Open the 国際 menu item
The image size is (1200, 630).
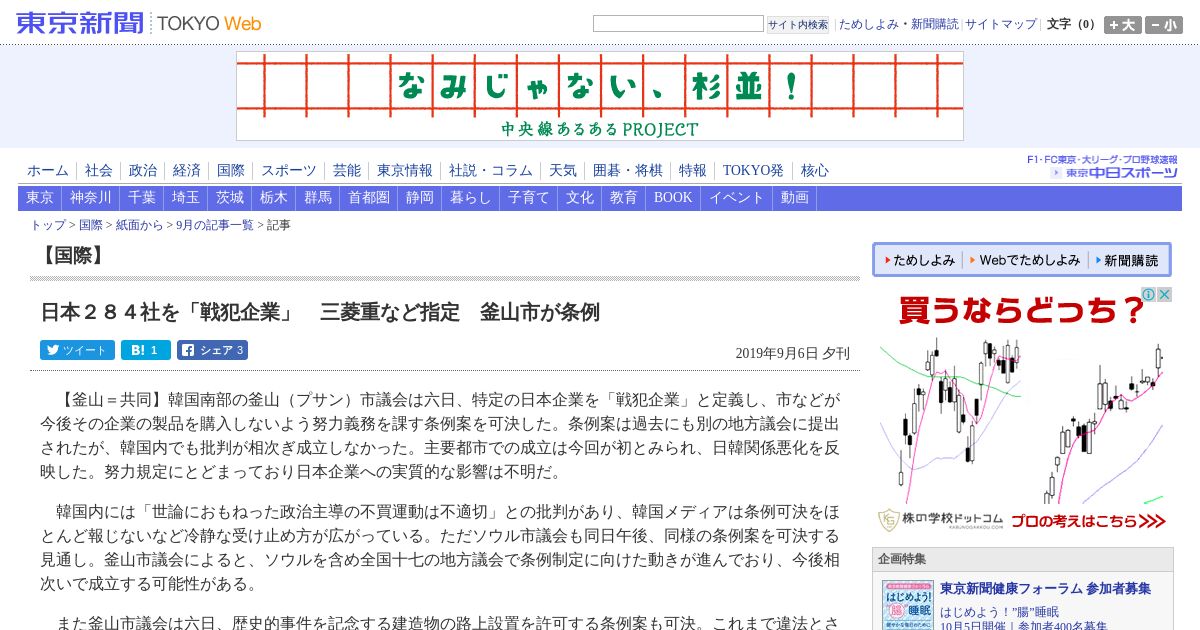click(x=231, y=170)
